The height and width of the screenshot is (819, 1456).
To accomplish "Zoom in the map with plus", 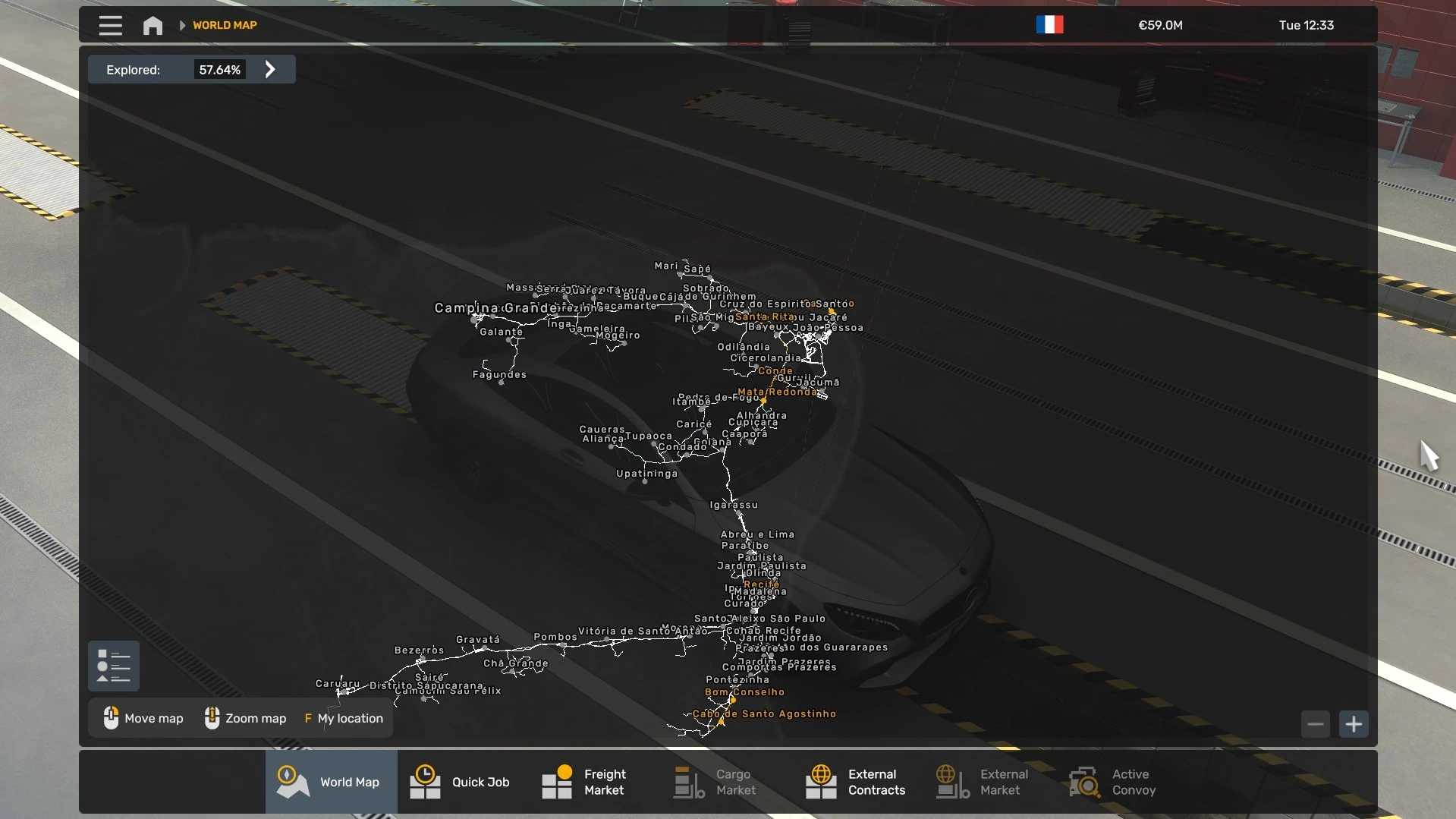I will point(1354,724).
